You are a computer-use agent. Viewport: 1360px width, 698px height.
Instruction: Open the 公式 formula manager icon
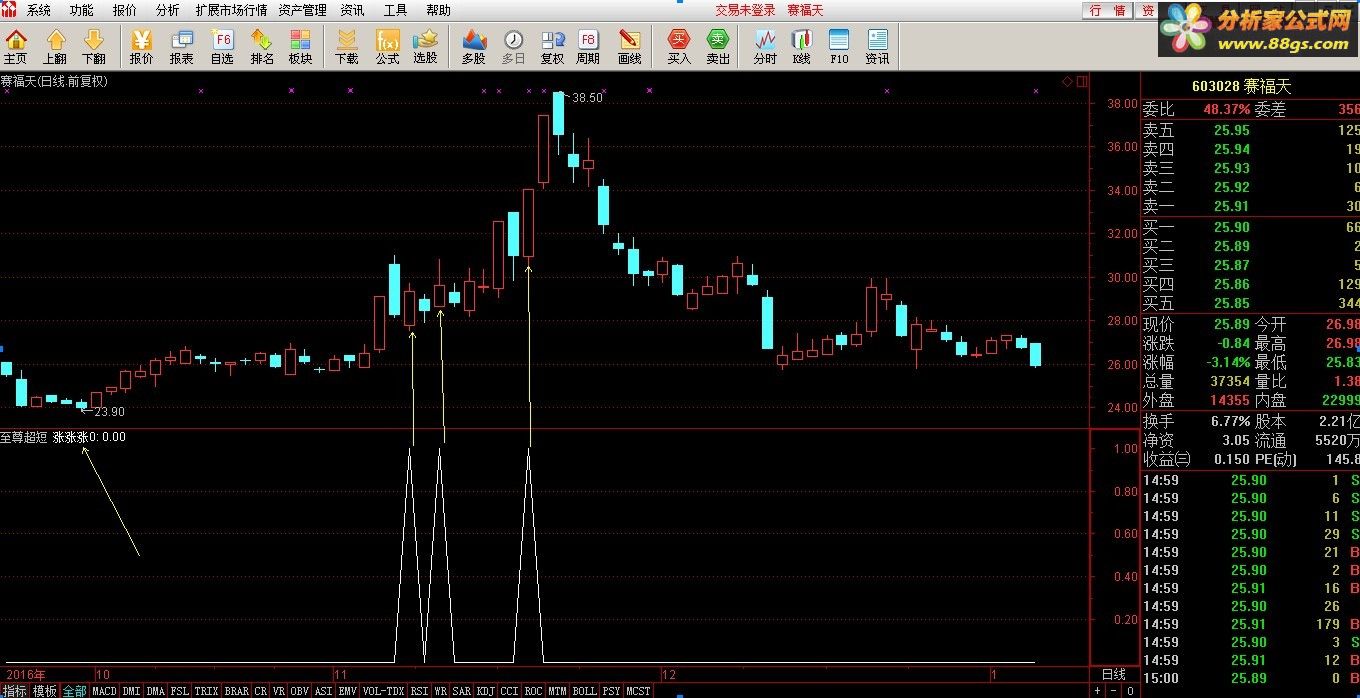coord(387,47)
